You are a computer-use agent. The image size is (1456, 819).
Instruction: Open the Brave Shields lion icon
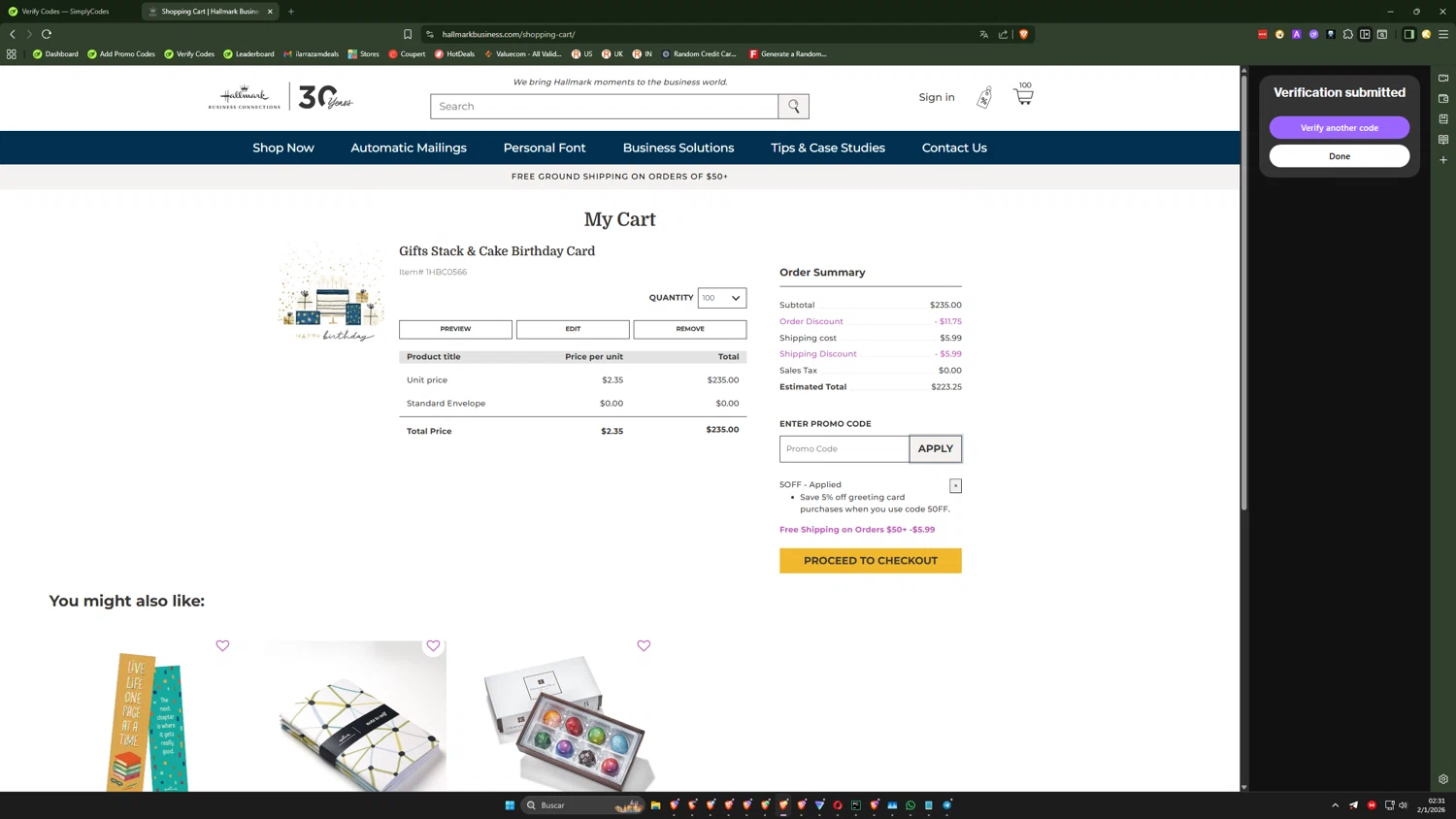coord(1023,34)
